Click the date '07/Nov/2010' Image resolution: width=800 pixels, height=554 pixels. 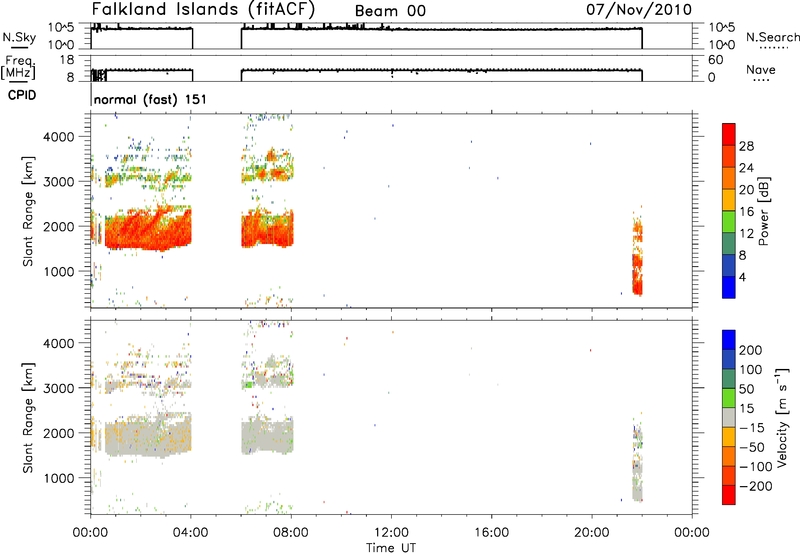coord(639,10)
